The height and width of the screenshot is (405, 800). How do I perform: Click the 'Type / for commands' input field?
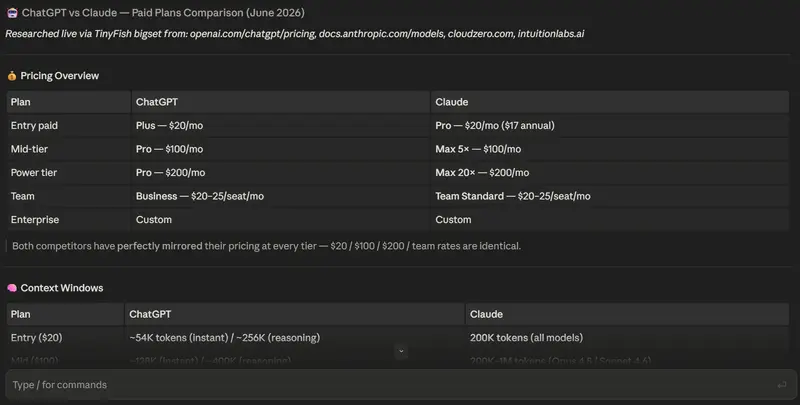(x=401, y=385)
